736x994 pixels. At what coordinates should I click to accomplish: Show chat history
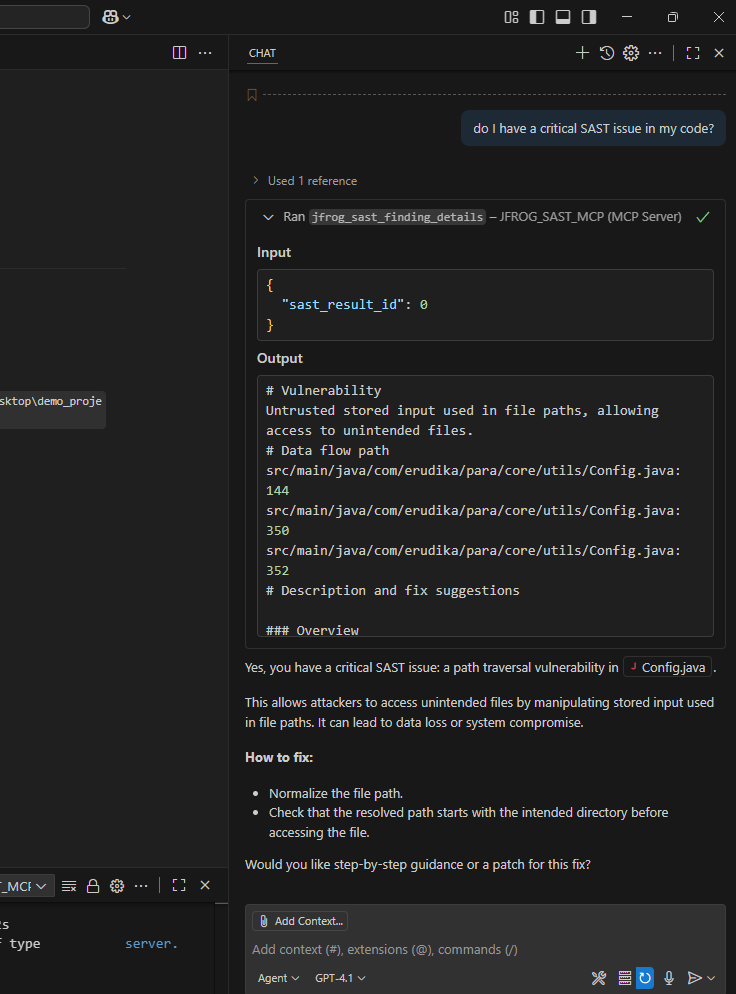606,53
